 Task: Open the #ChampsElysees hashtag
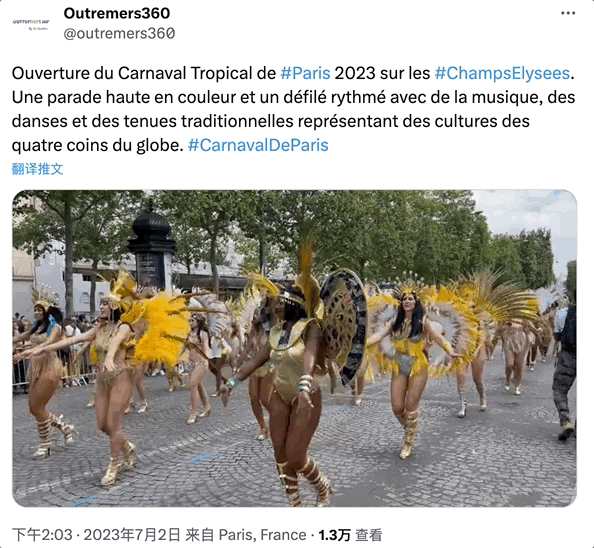coord(502,73)
